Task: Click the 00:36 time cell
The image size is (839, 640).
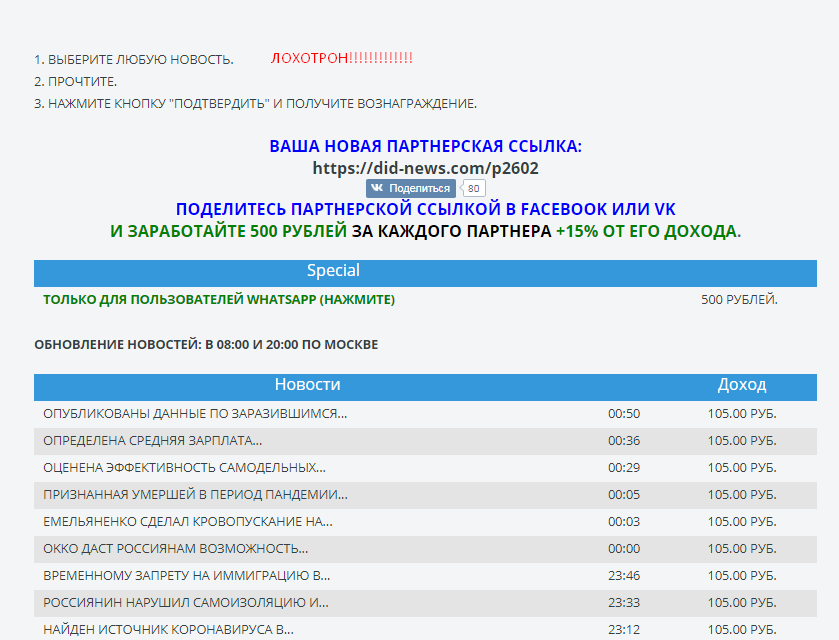Action: (x=624, y=441)
